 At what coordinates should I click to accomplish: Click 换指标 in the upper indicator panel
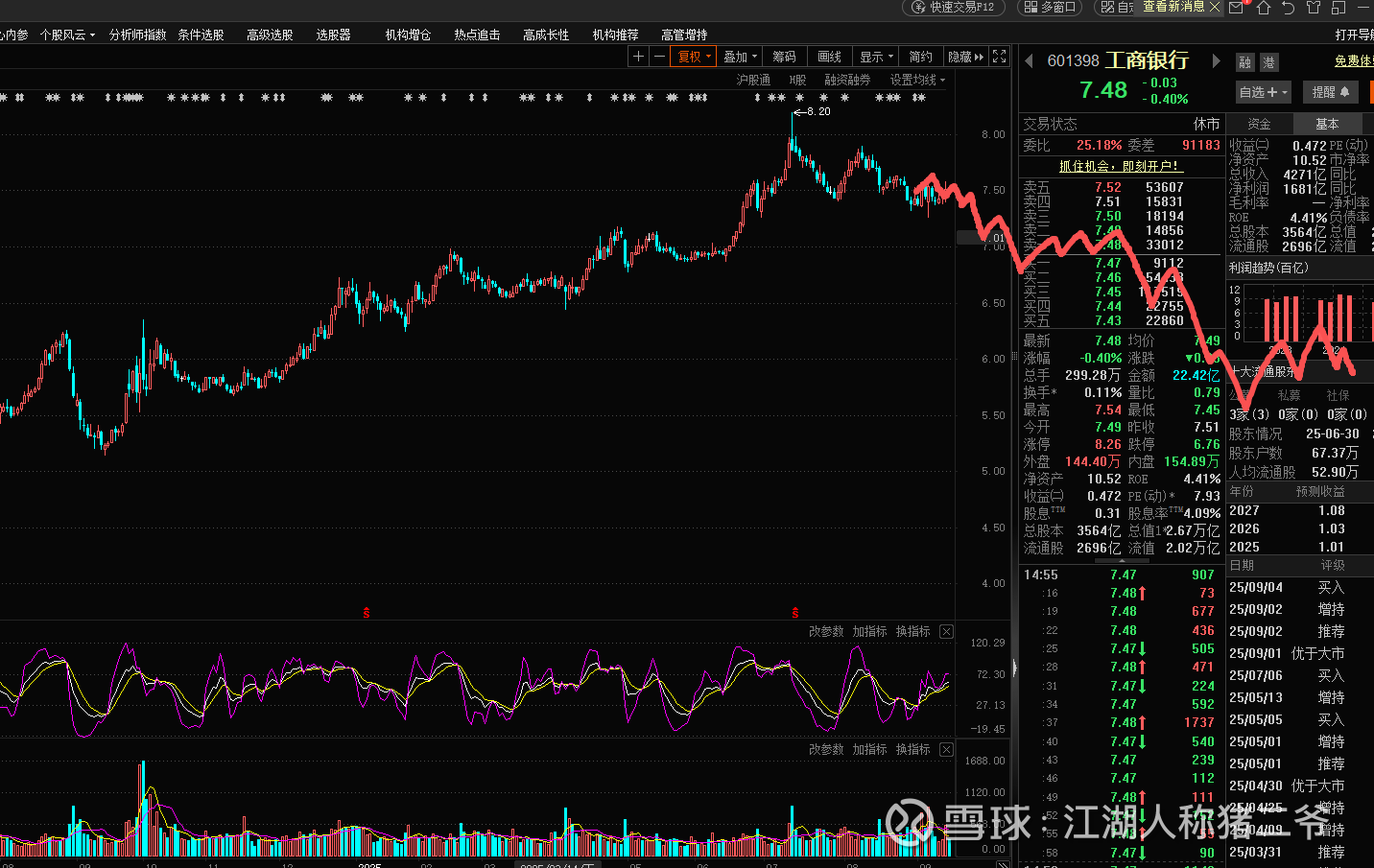point(912,631)
